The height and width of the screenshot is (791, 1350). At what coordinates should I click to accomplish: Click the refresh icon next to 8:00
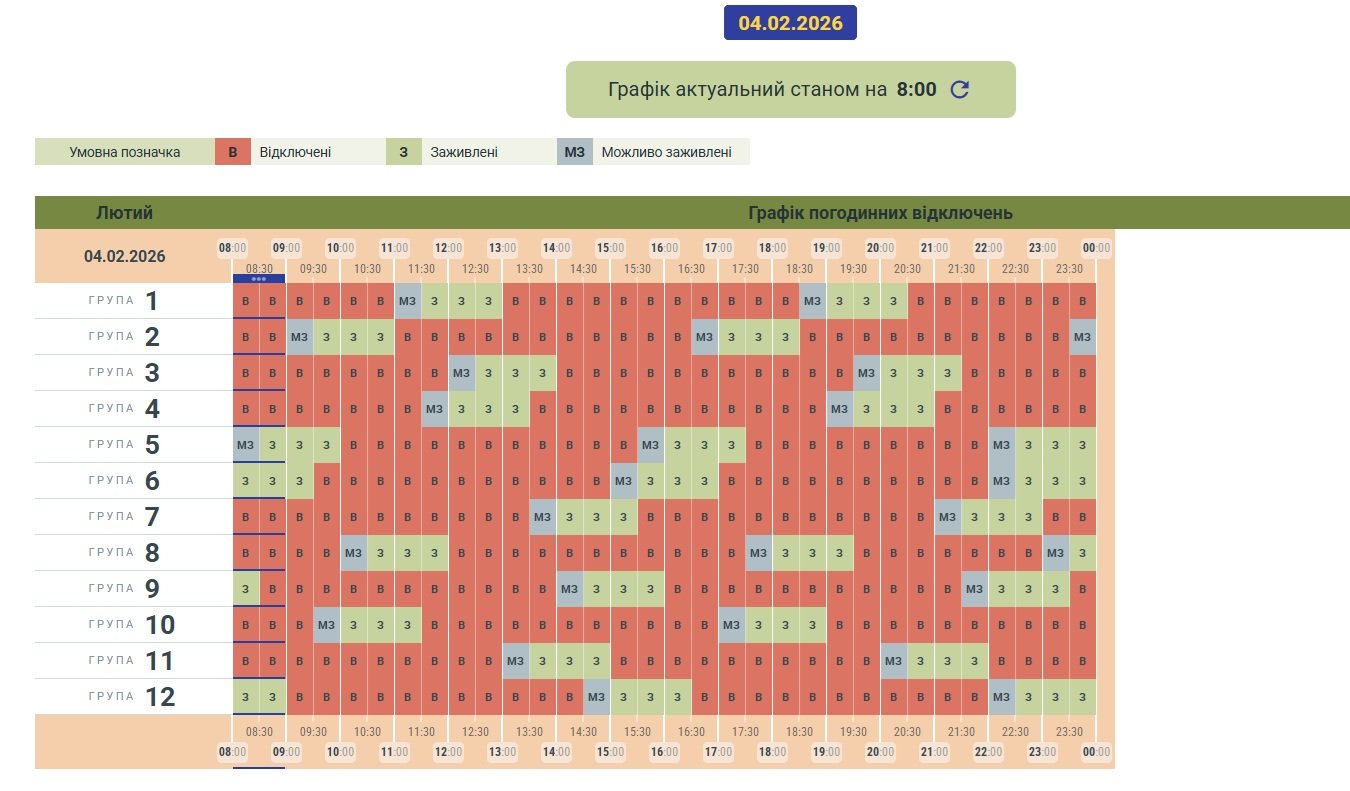coord(959,89)
